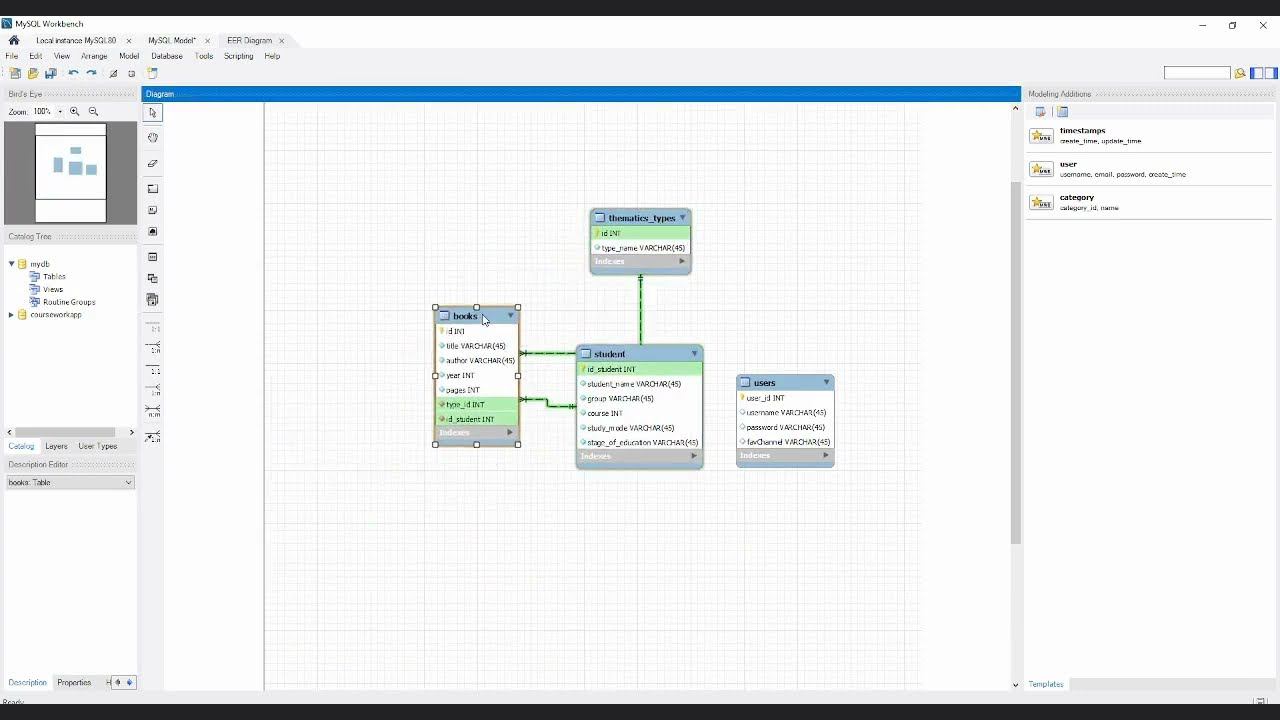This screenshot has height=720, width=1280.
Task: Redo the last action
Action: click(x=91, y=73)
